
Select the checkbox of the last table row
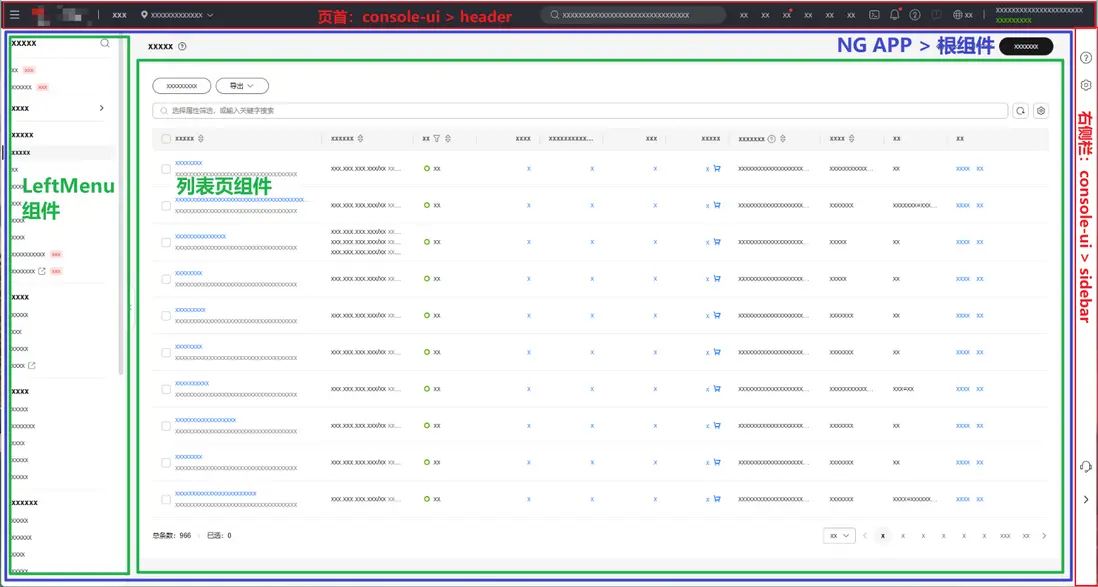pyautogui.click(x=166, y=499)
